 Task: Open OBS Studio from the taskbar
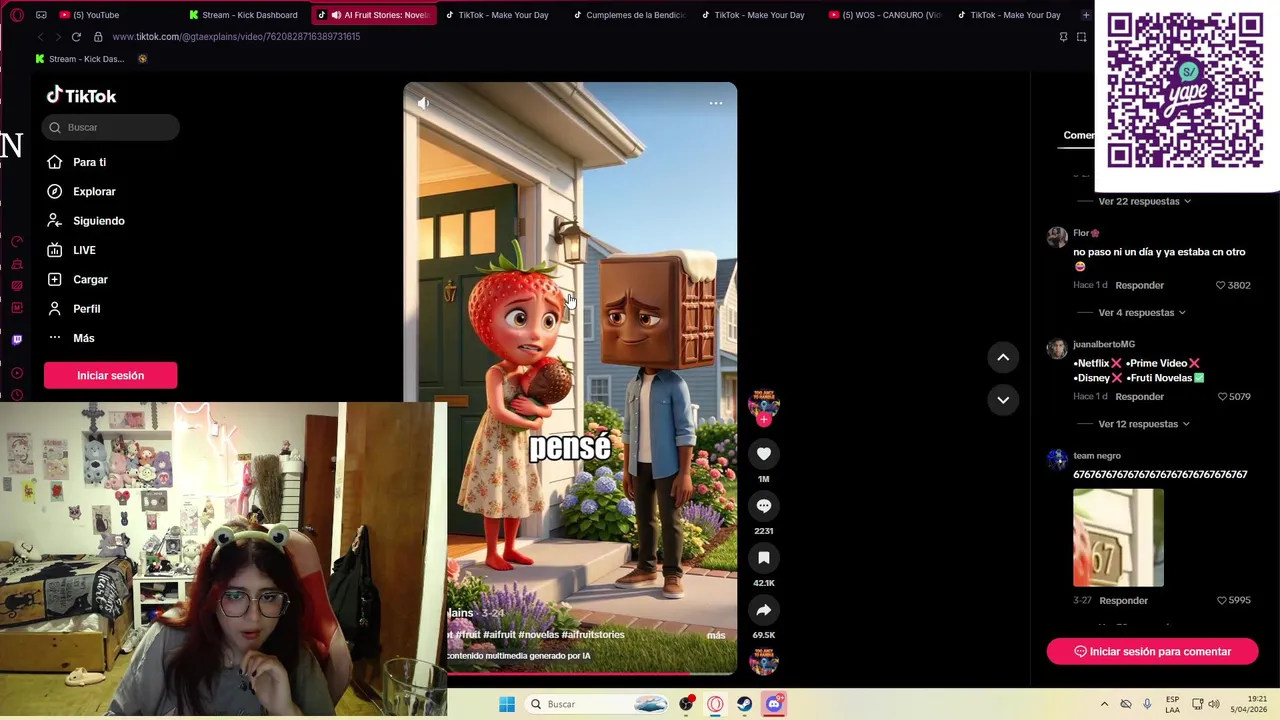(x=686, y=704)
